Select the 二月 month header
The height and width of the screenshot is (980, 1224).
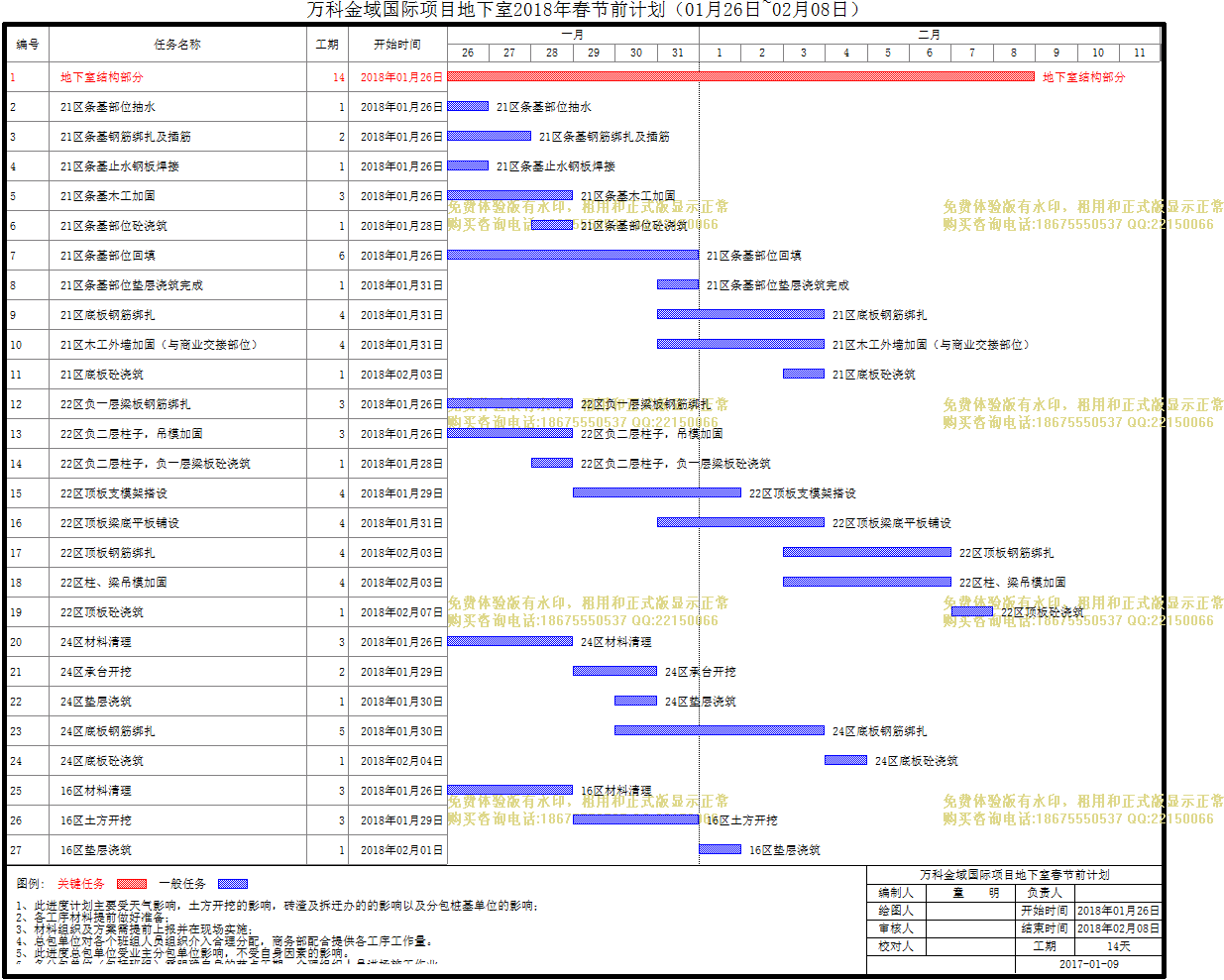930,35
